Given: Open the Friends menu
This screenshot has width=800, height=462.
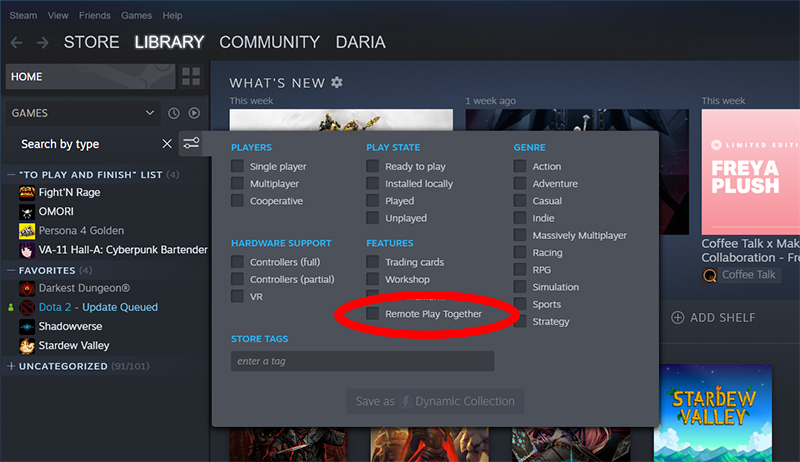Looking at the screenshot, I should [x=94, y=15].
